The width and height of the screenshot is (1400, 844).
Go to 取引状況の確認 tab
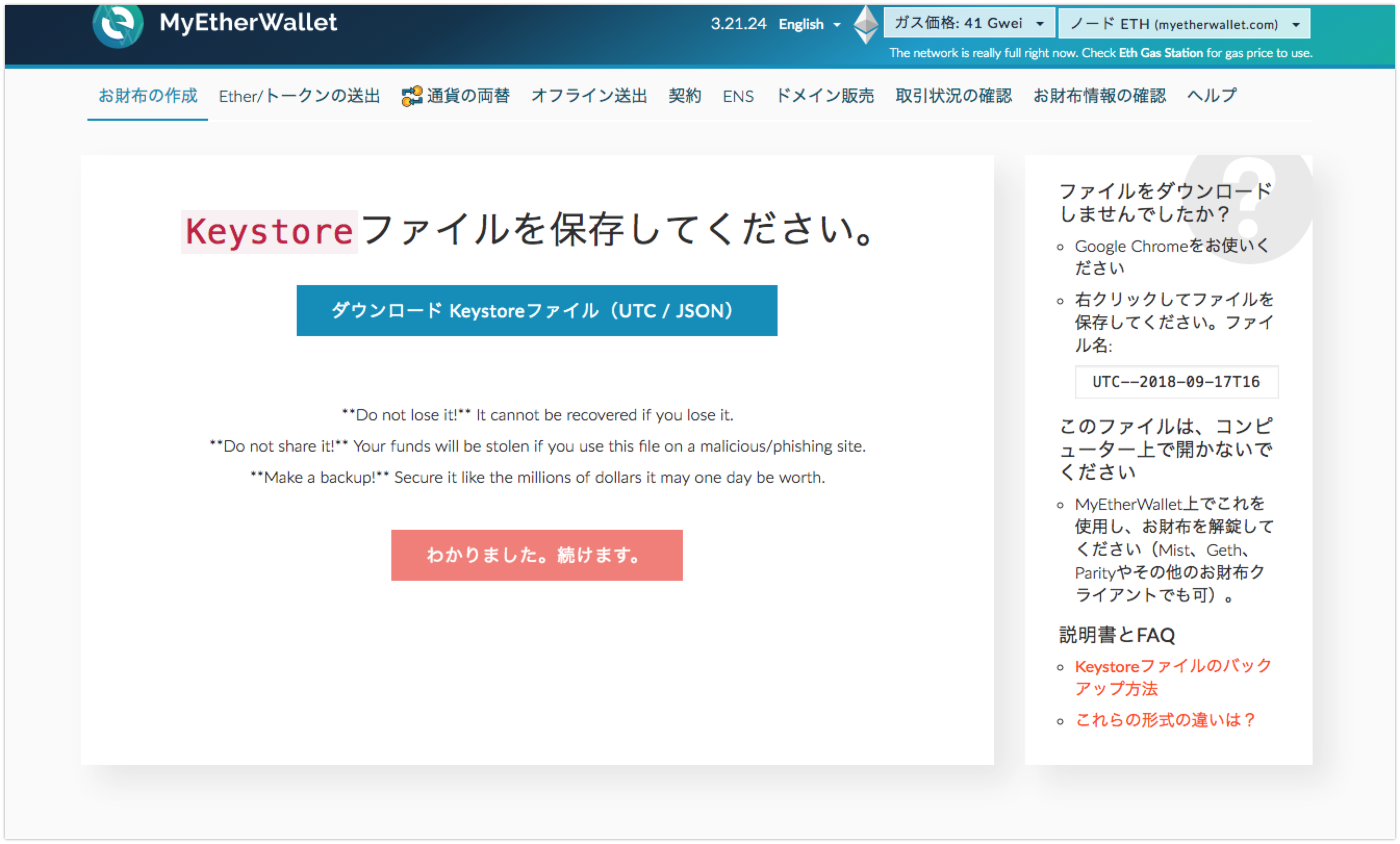(x=953, y=96)
